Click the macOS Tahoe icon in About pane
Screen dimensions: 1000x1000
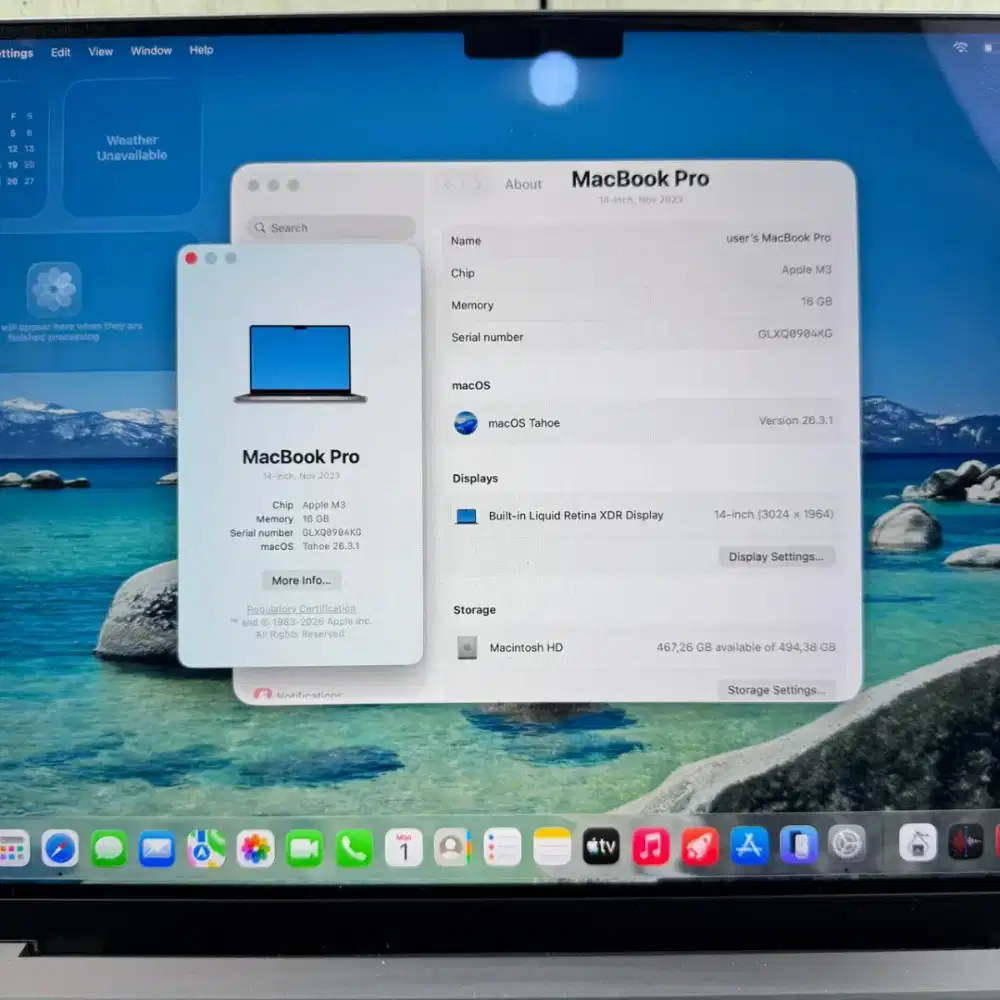pyautogui.click(x=466, y=423)
